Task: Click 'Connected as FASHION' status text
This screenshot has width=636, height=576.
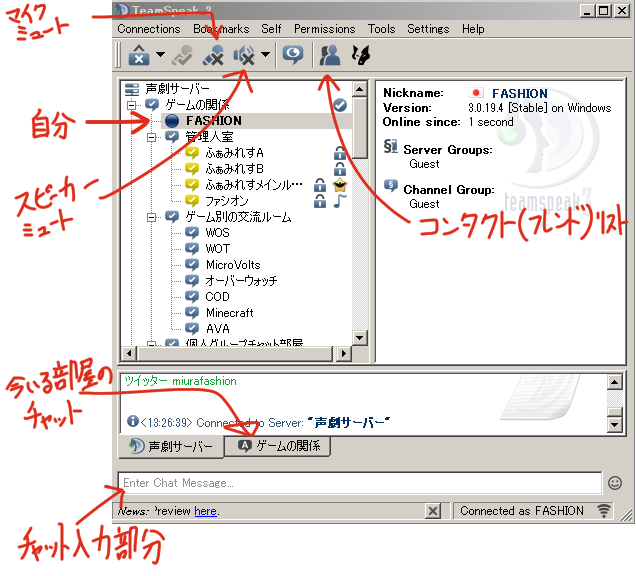Action: point(522,511)
